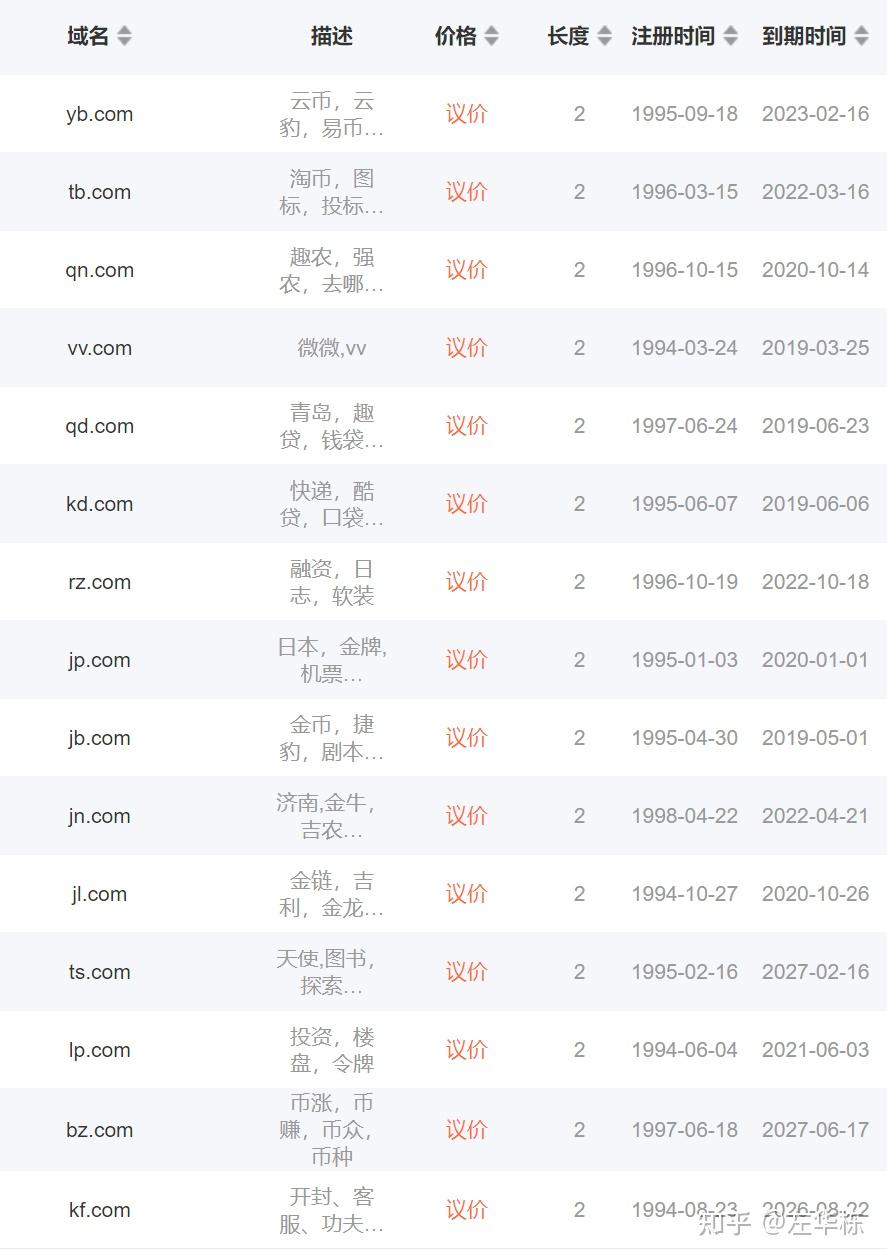Image resolution: width=887 pixels, height=1260 pixels.
Task: Click 议价 in the rz.com row
Action: pyautogui.click(x=466, y=582)
